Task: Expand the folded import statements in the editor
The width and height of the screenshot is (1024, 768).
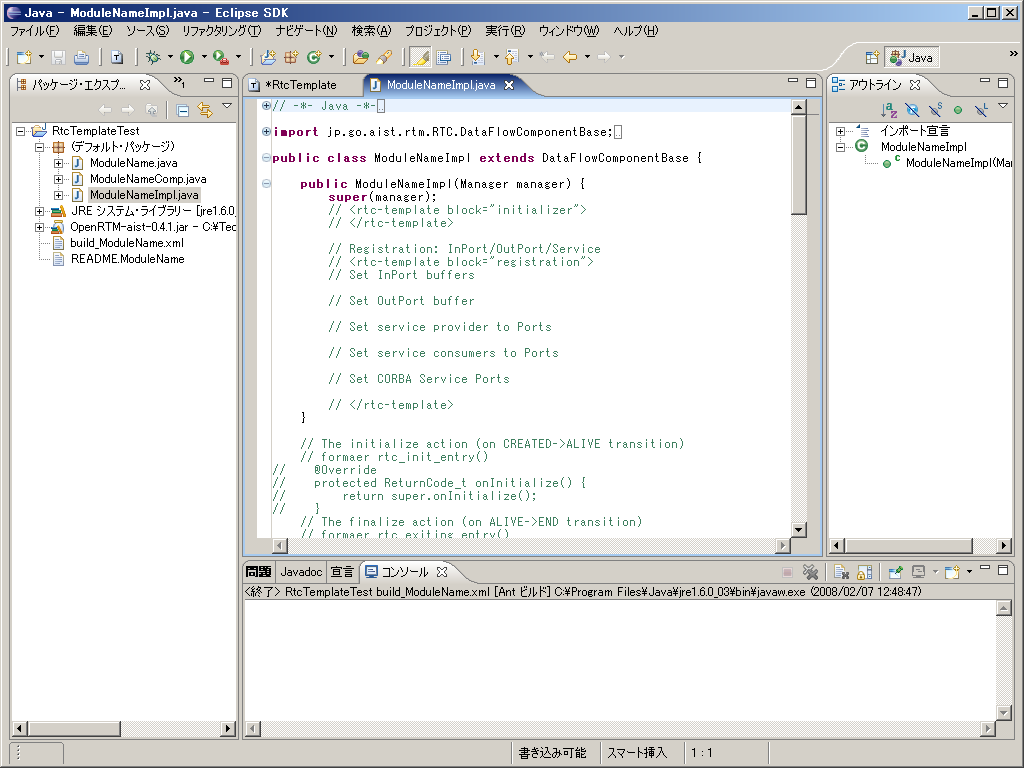Action: click(x=266, y=131)
